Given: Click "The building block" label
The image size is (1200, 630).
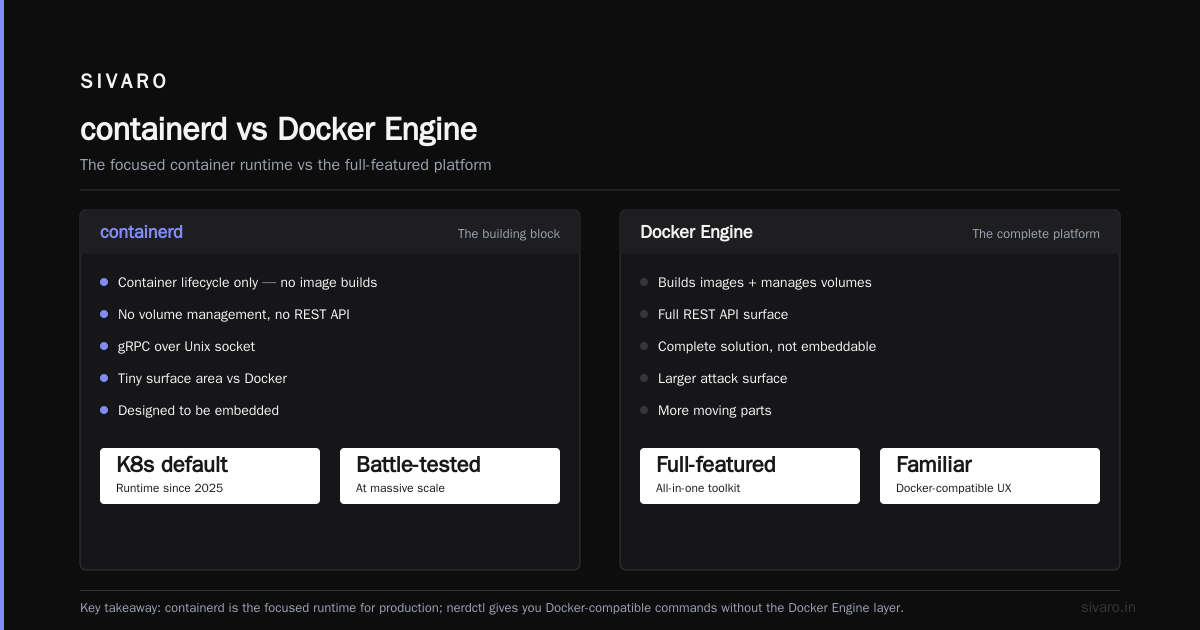Looking at the screenshot, I should tap(508, 234).
